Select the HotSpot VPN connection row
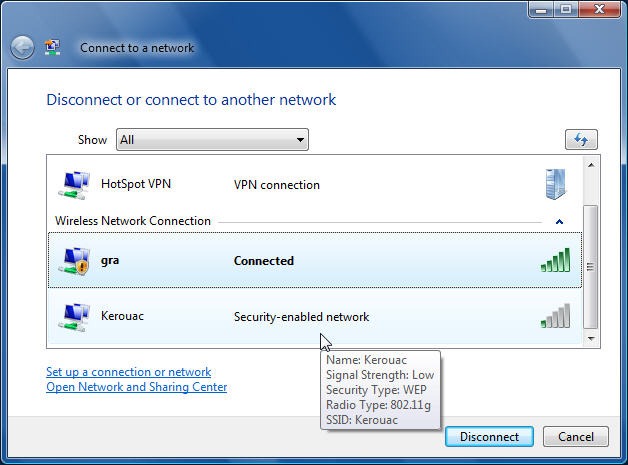The width and height of the screenshot is (628, 465). click(x=314, y=185)
